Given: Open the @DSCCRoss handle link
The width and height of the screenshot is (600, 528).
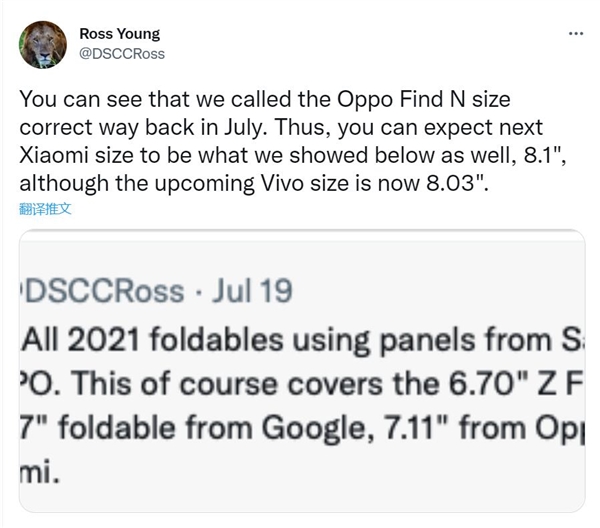Looking at the screenshot, I should click(x=121, y=53).
